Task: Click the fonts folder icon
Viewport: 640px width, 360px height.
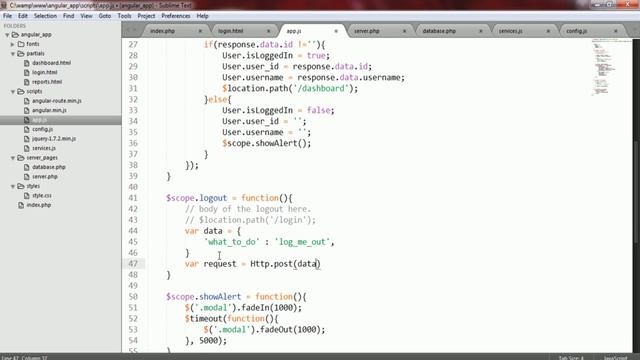Action: [21, 44]
